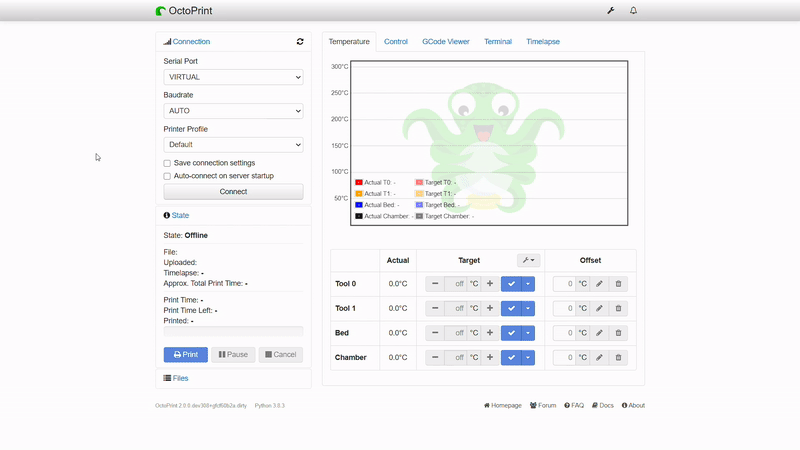Open the Terminal tab
The height and width of the screenshot is (450, 800).
tap(498, 42)
